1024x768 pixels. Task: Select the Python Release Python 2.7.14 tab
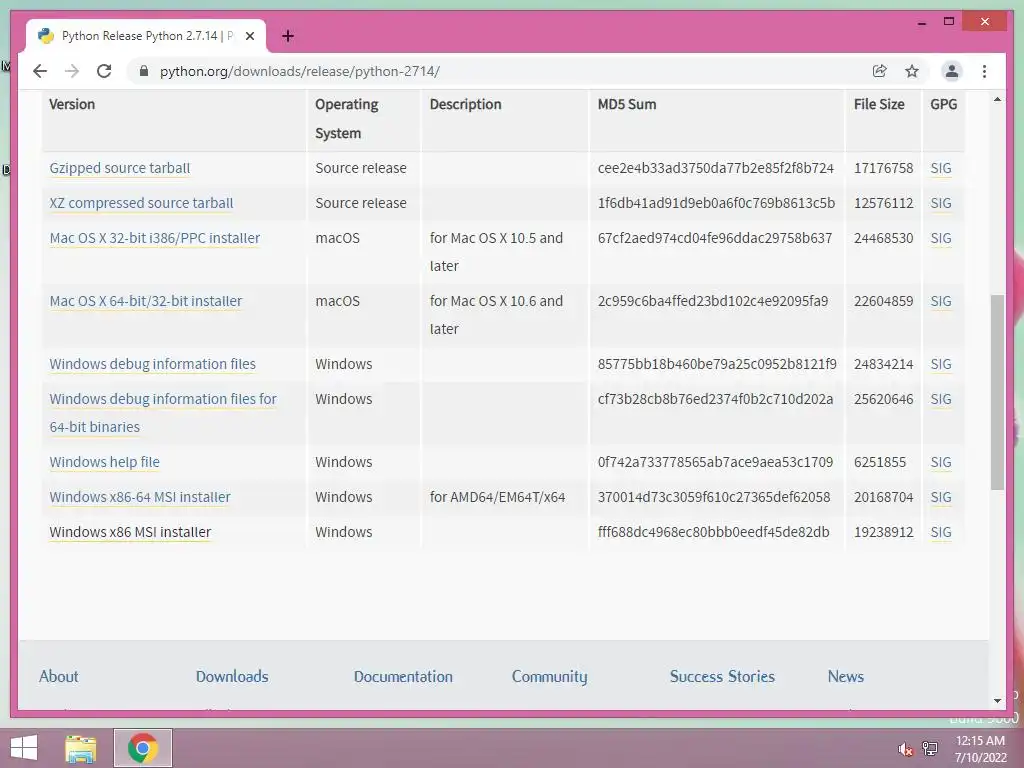pos(146,36)
